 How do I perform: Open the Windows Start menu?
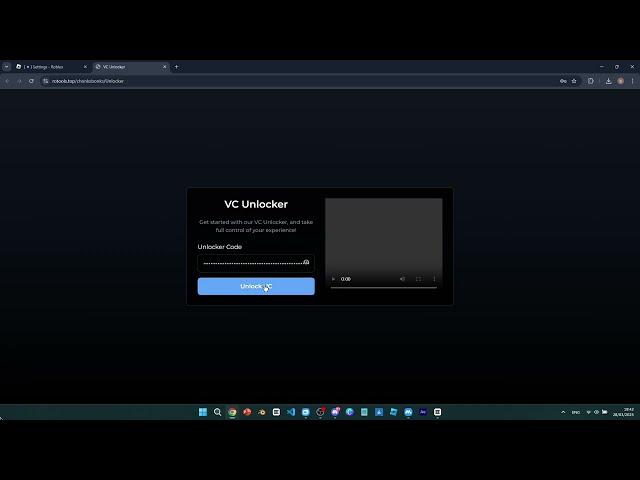[203, 412]
